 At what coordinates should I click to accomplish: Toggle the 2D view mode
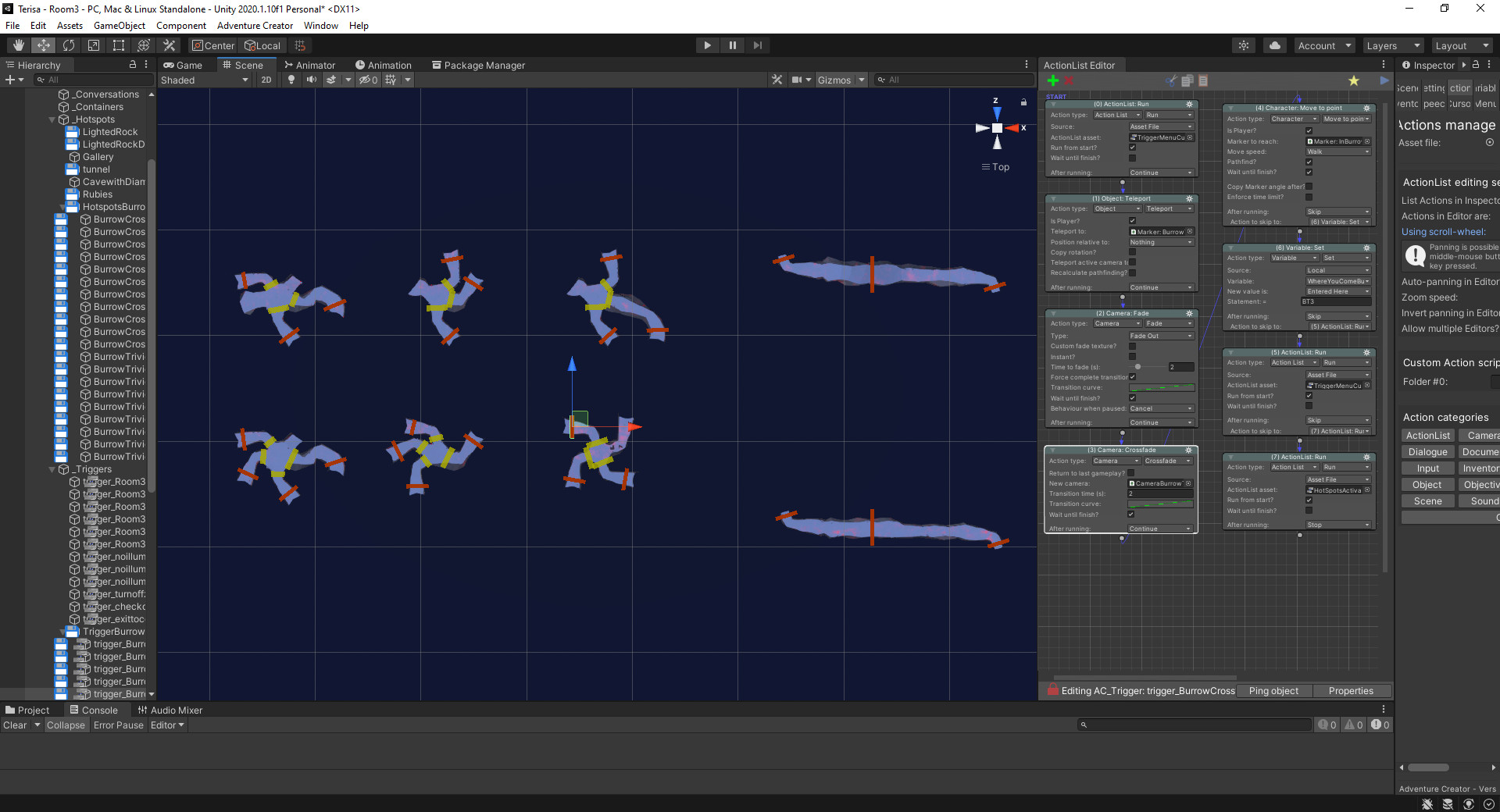click(266, 80)
